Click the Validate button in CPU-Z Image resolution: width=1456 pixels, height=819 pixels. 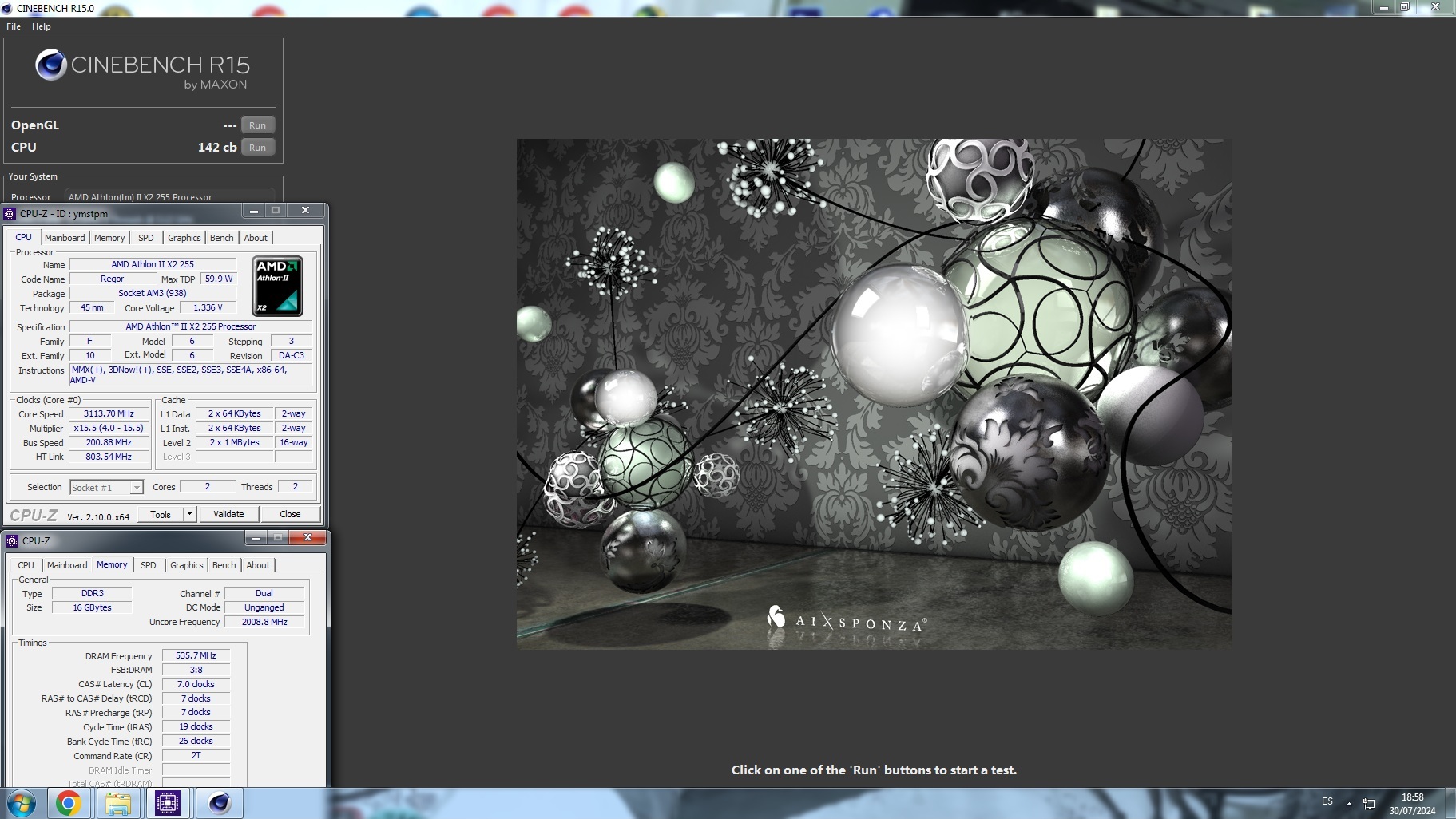click(x=228, y=514)
